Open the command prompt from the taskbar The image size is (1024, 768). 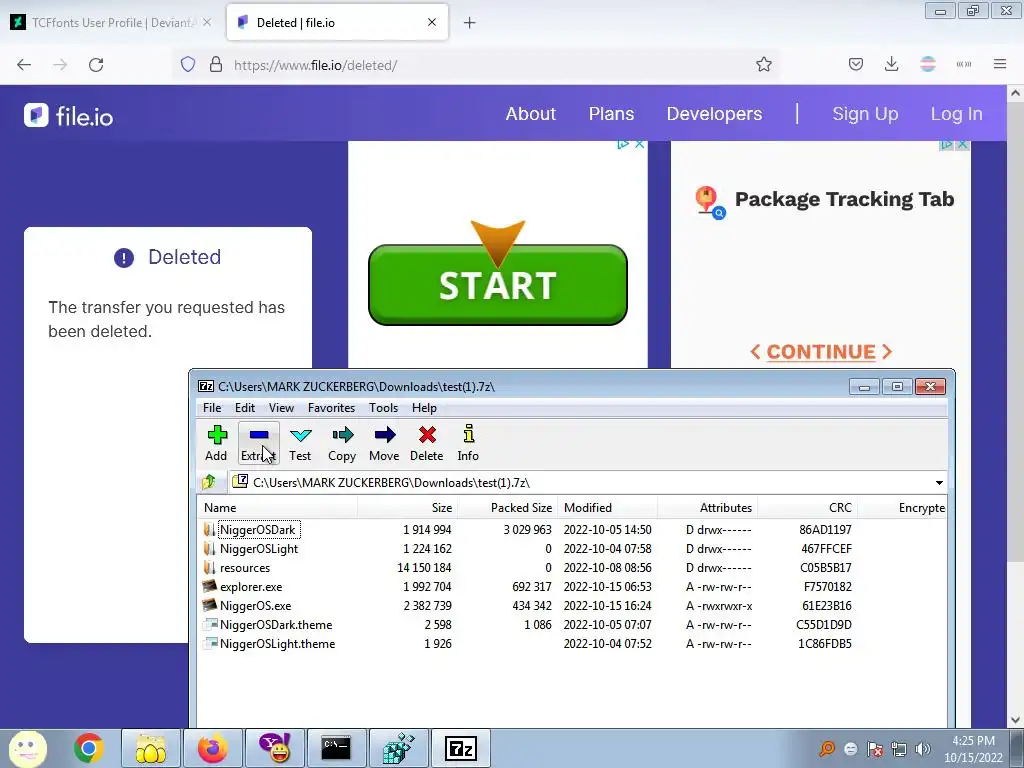(x=336, y=748)
